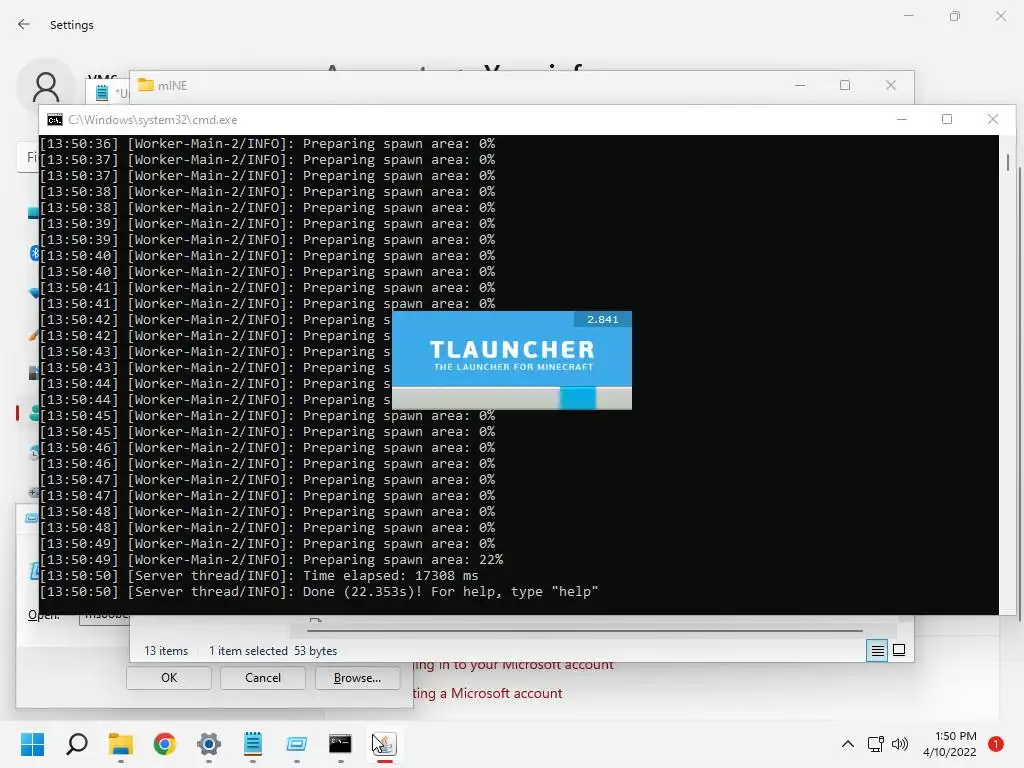Click Cancel in the Run dialog
This screenshot has width=1024, height=768.
point(263,678)
